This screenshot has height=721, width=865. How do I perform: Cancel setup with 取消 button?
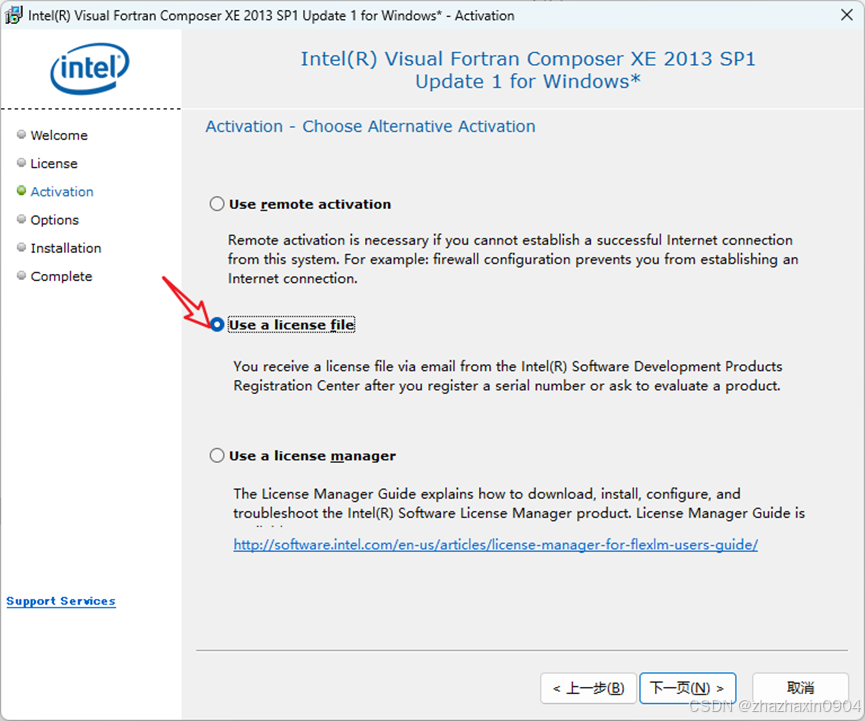pos(800,688)
